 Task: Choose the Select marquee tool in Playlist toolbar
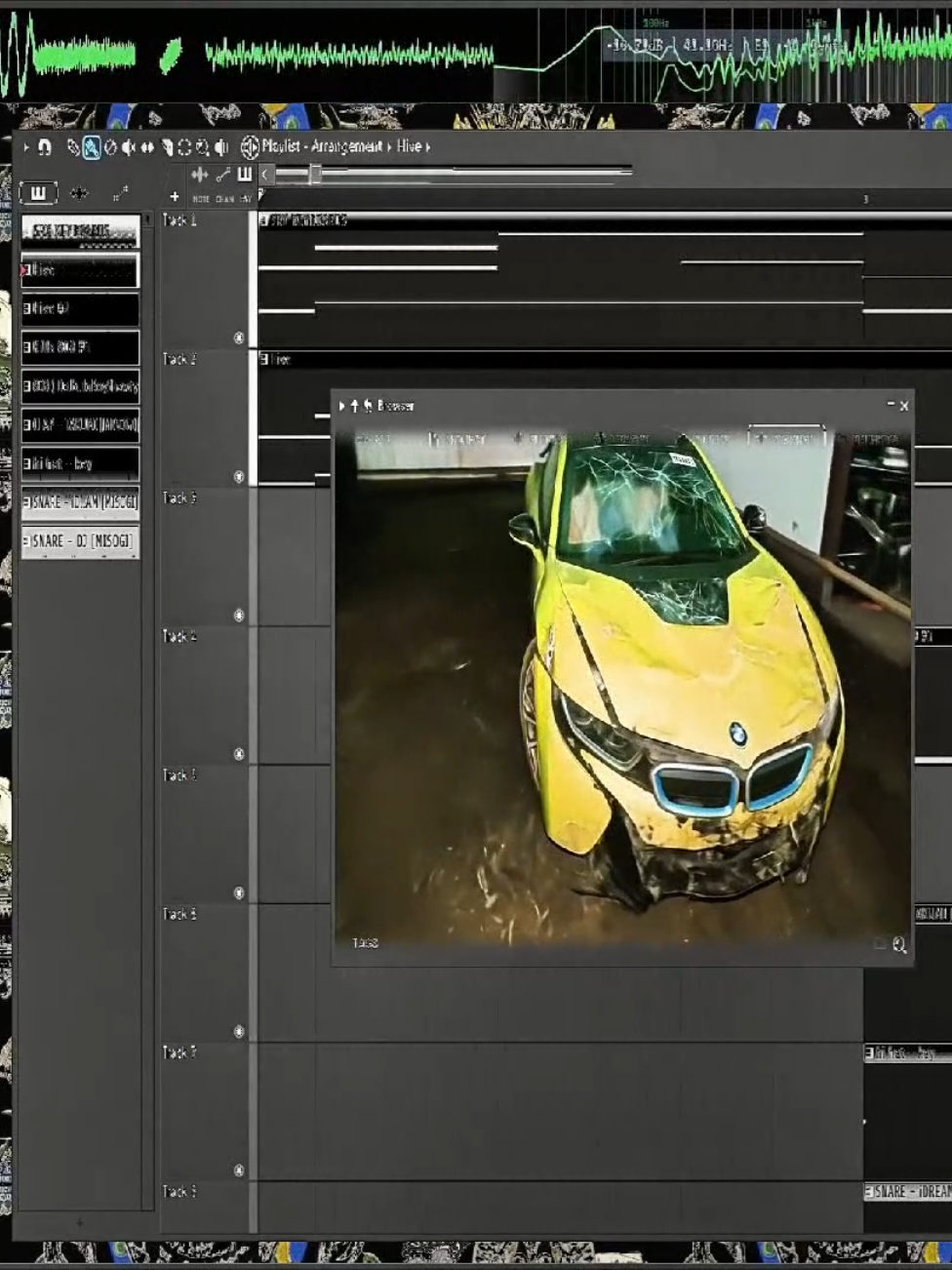click(x=184, y=147)
